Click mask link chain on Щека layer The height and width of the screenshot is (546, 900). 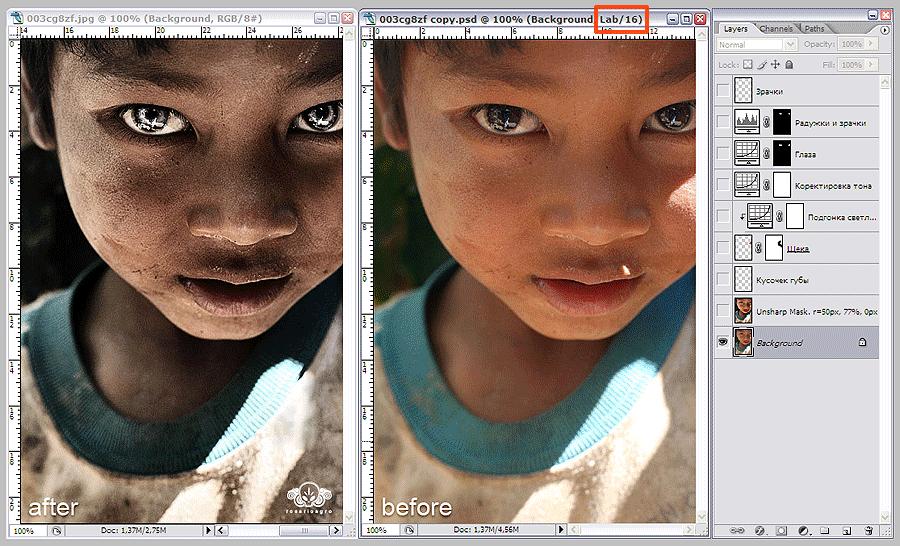(x=758, y=247)
